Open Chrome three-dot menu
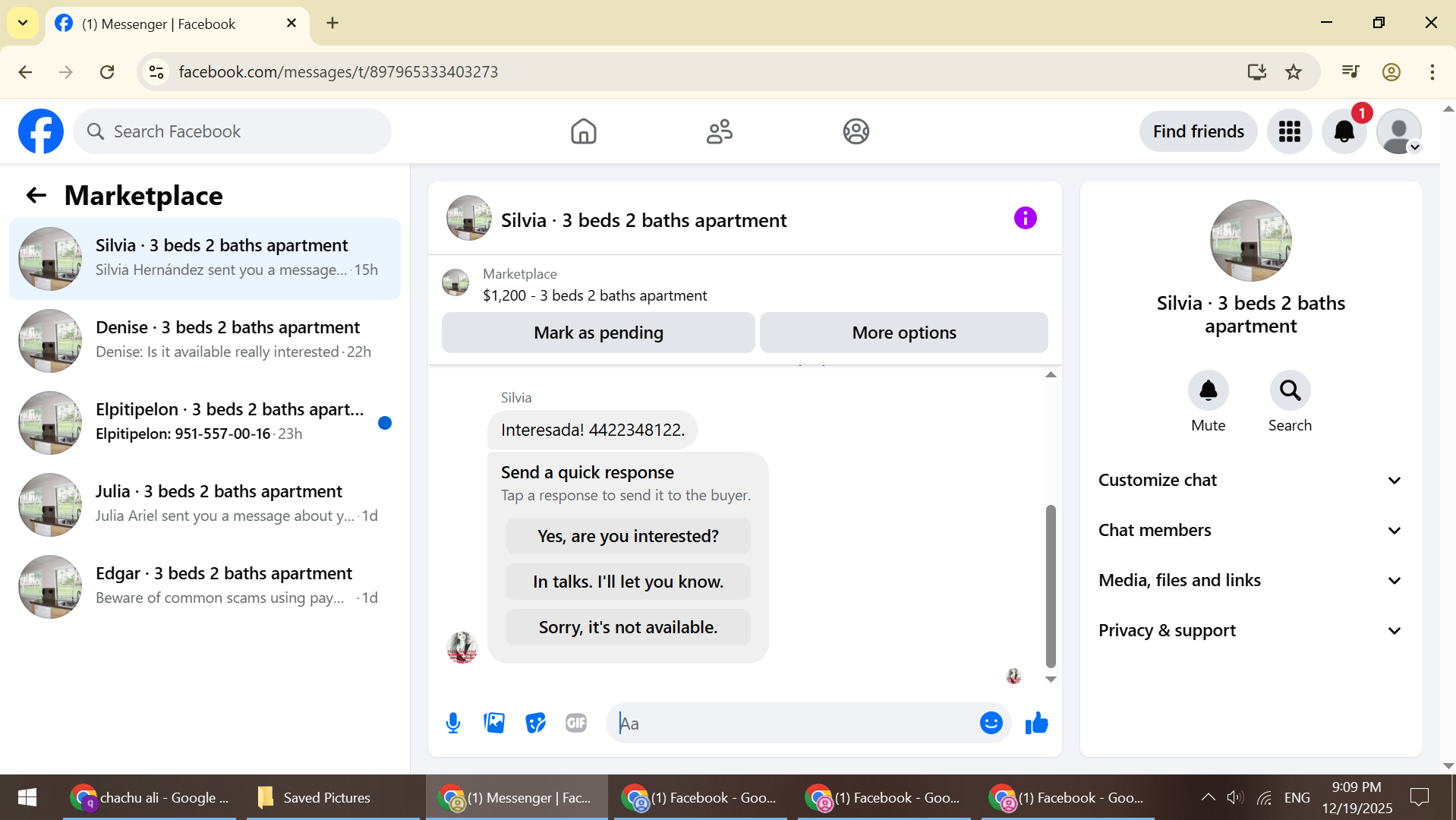Screen dimensions: 1456x820 [x=1432, y=72]
